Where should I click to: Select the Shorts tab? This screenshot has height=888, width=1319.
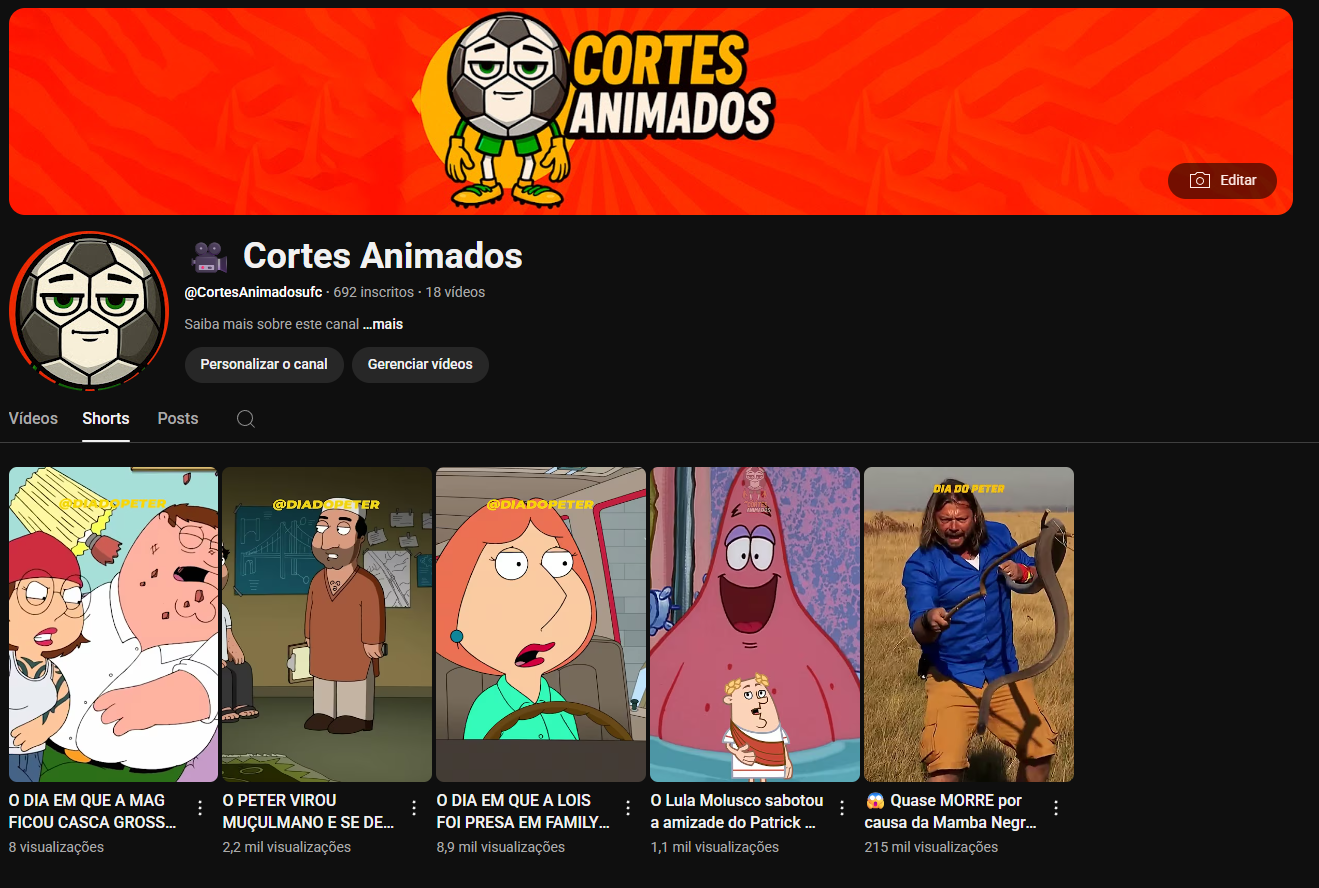[106, 419]
